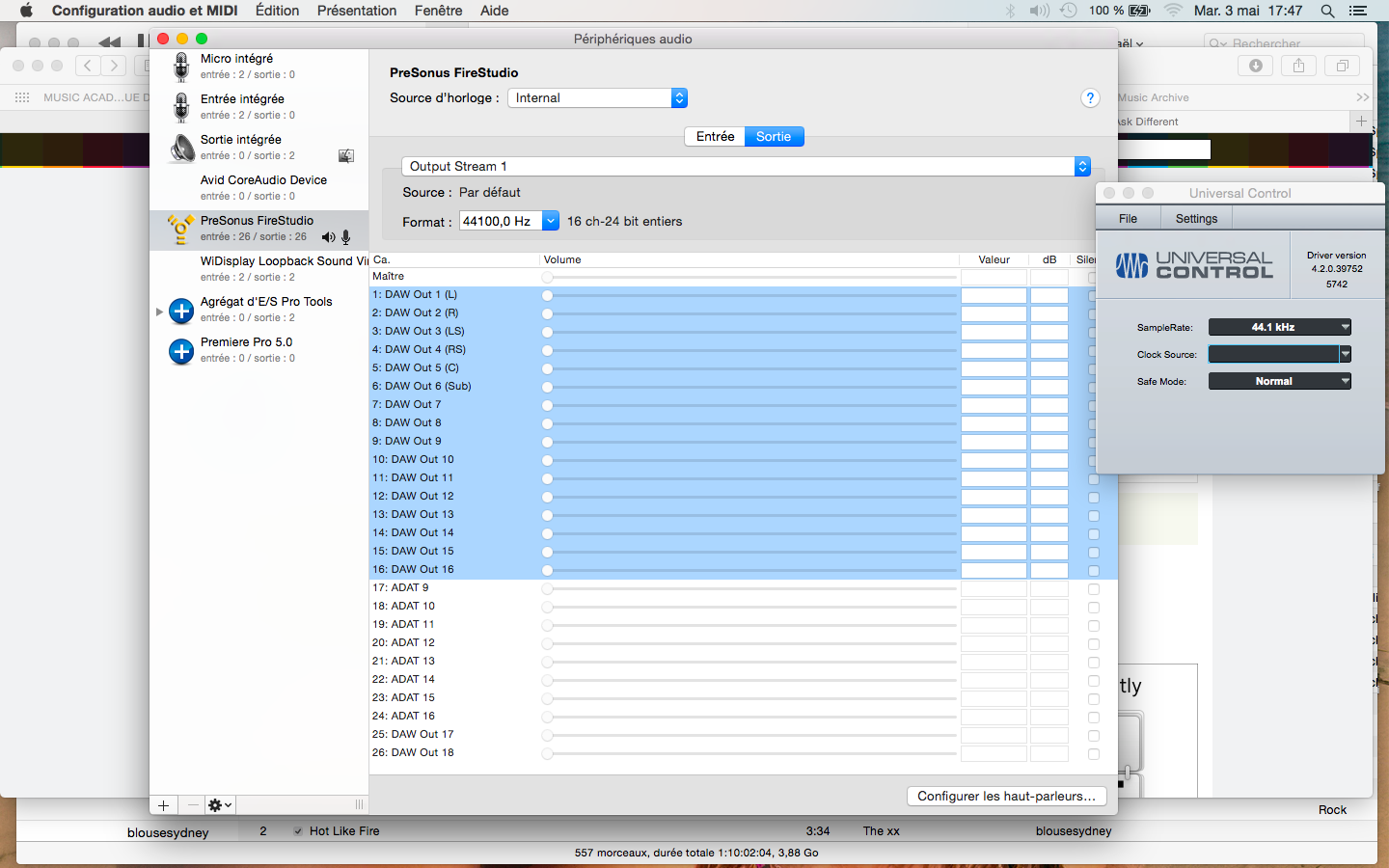Click the Premiere Pro 5.0 aggregate icon

[x=181, y=351]
